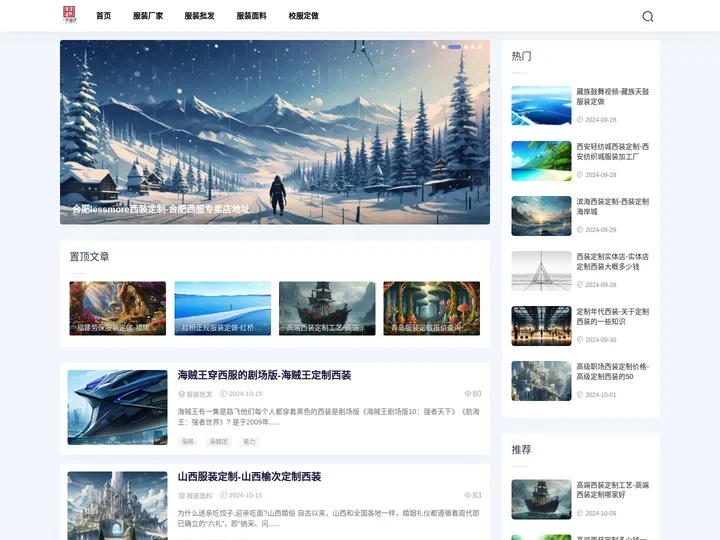Click clock icon under 西装定制实体店 article
The image size is (720, 540).
tap(579, 285)
